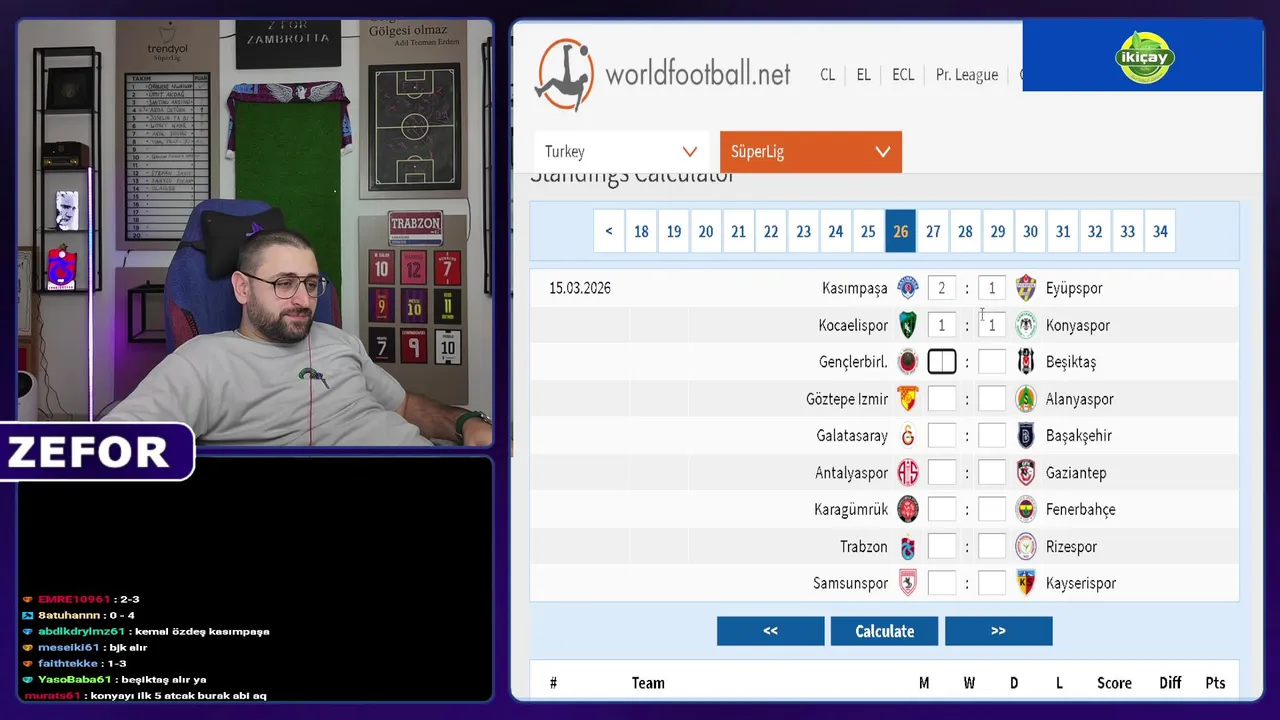Click the Başakşehir team crest
1280x720 pixels.
(1026, 436)
